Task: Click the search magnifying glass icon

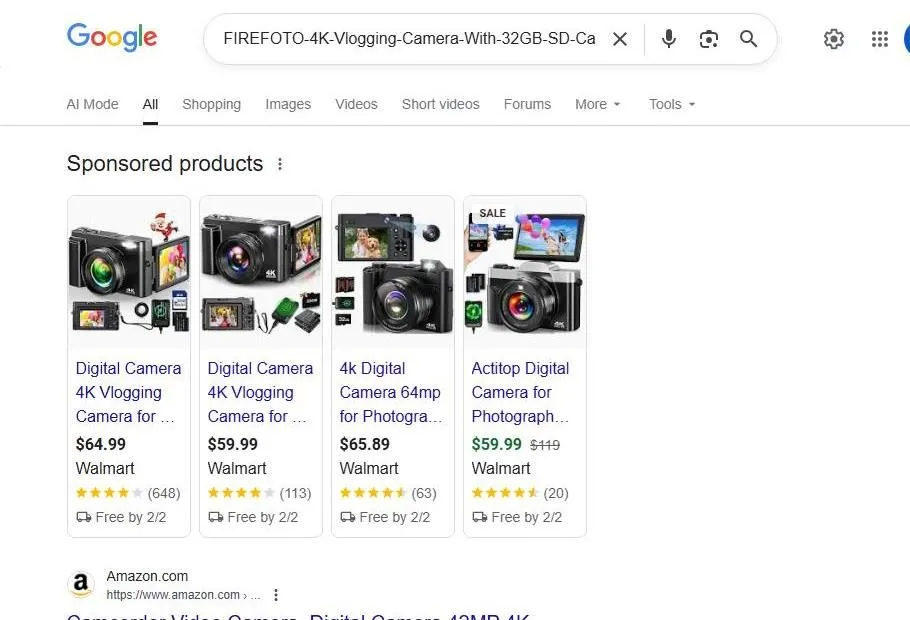Action: click(x=748, y=39)
